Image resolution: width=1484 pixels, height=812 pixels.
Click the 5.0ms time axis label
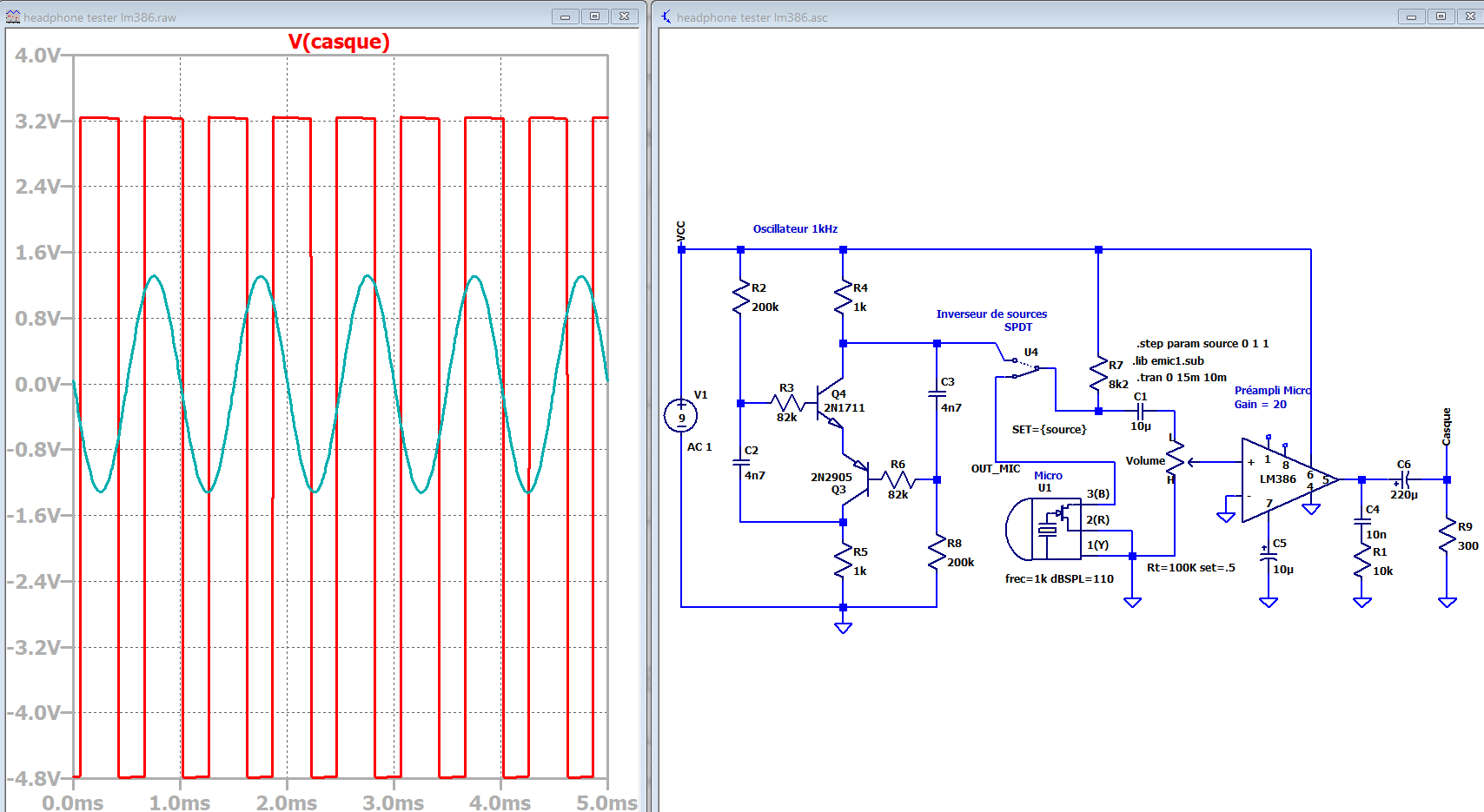tap(606, 802)
